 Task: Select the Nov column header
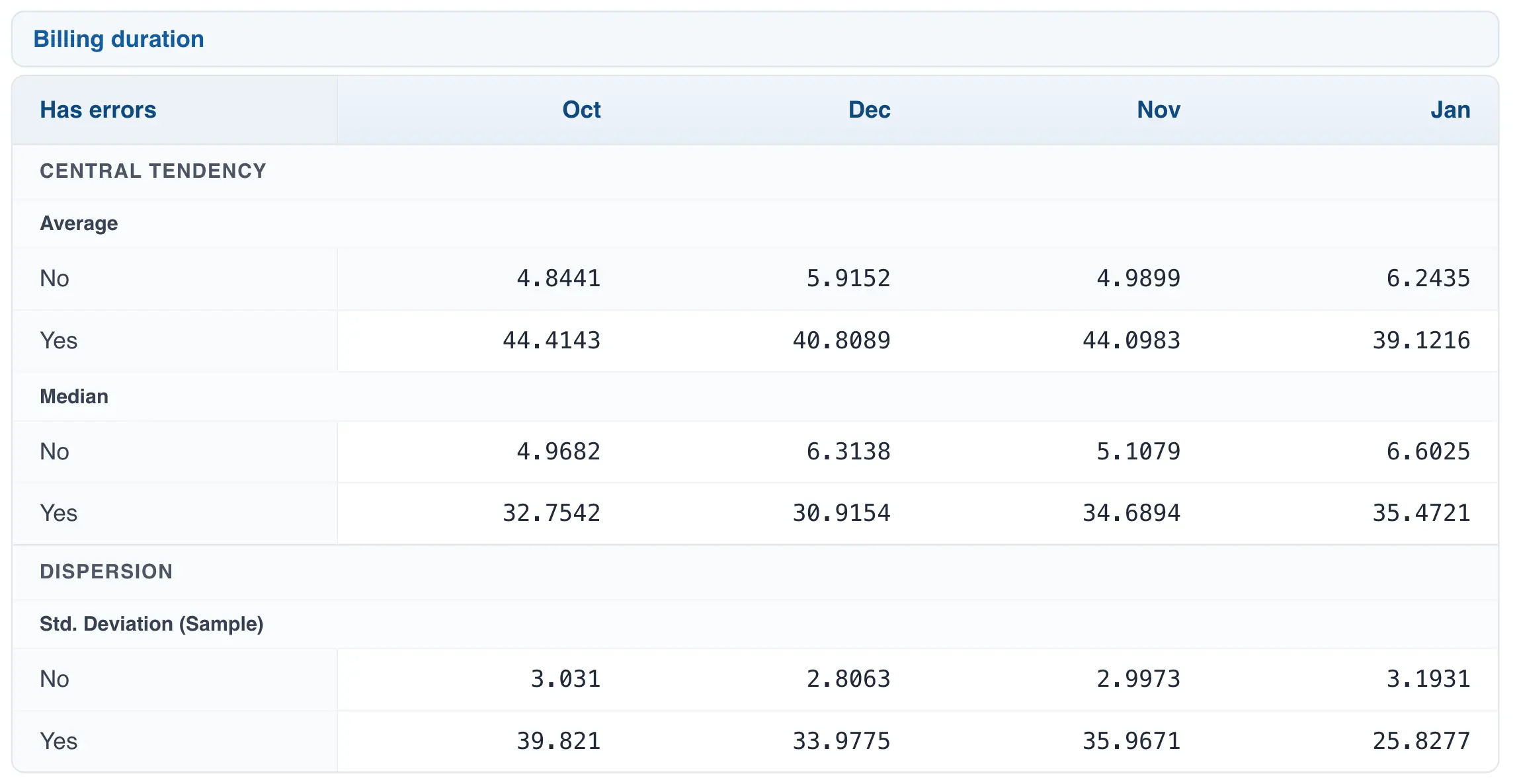click(x=1159, y=110)
